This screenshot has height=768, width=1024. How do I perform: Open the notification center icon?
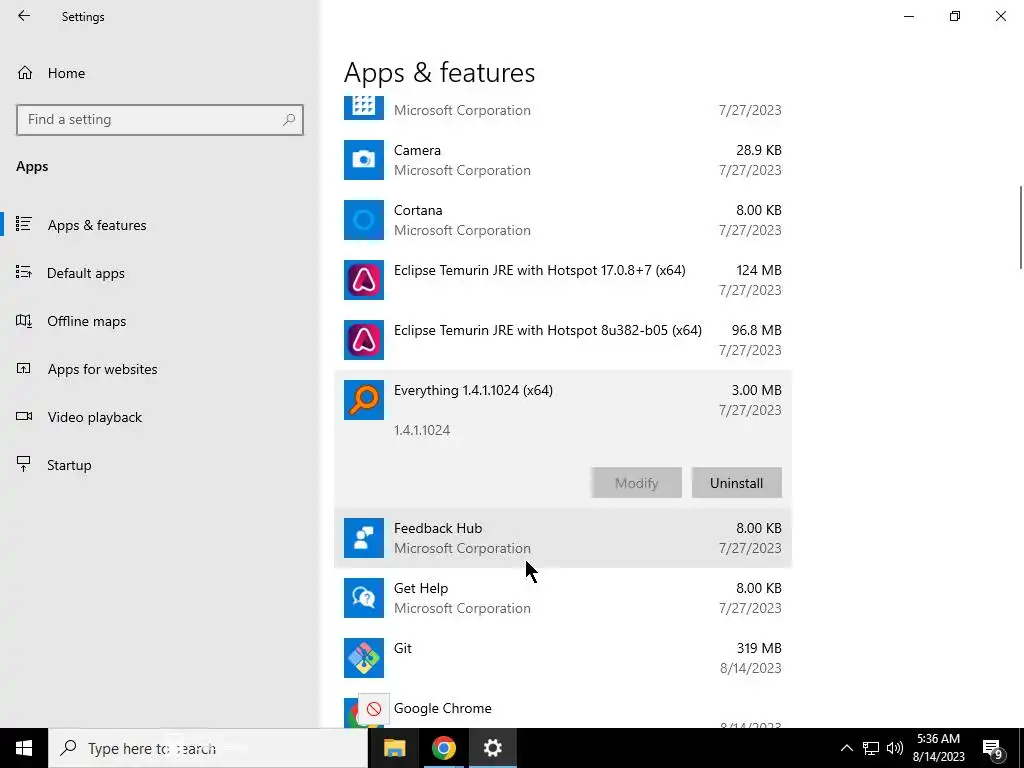993,749
